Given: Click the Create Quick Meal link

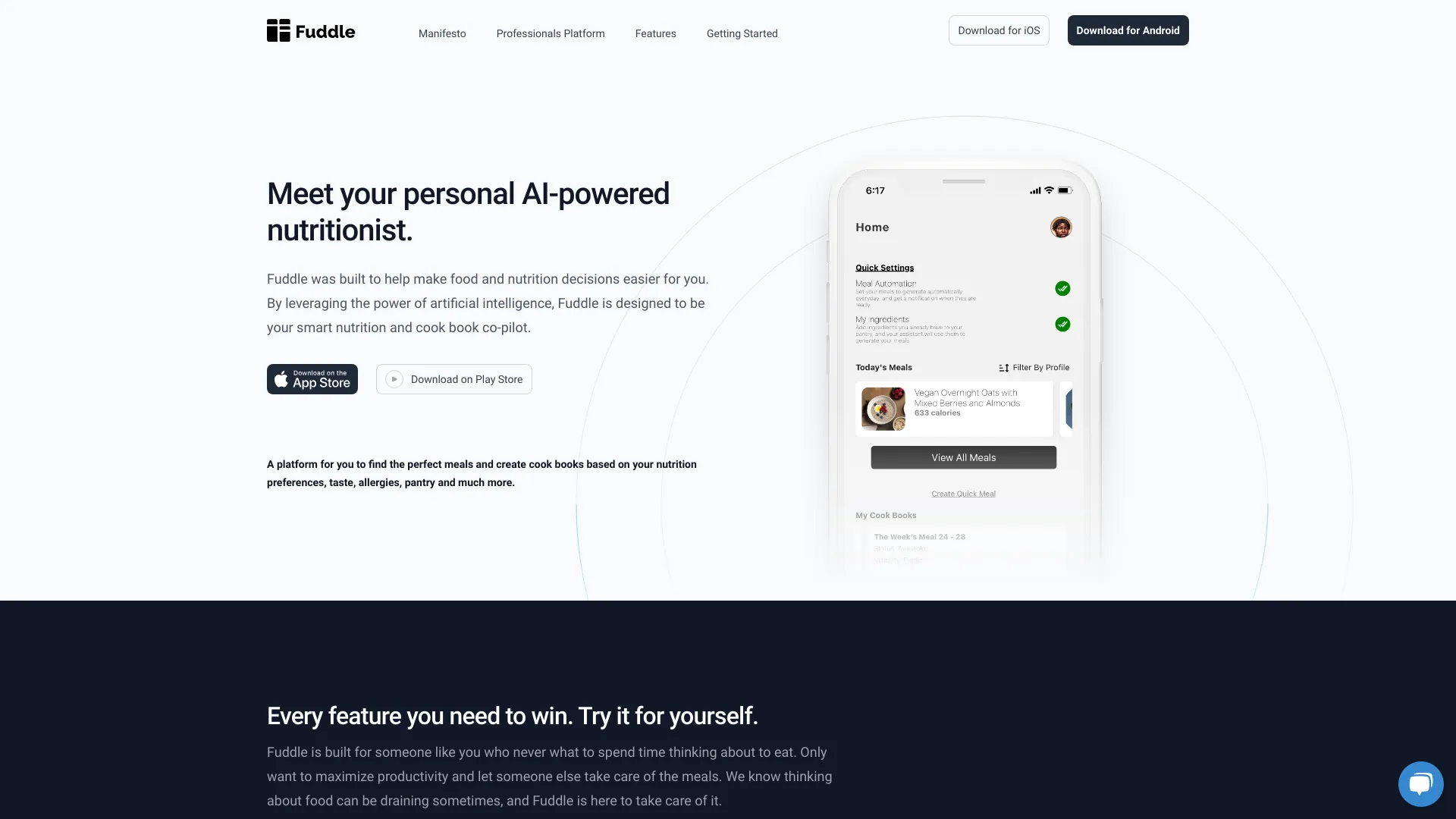Looking at the screenshot, I should pyautogui.click(x=963, y=494).
